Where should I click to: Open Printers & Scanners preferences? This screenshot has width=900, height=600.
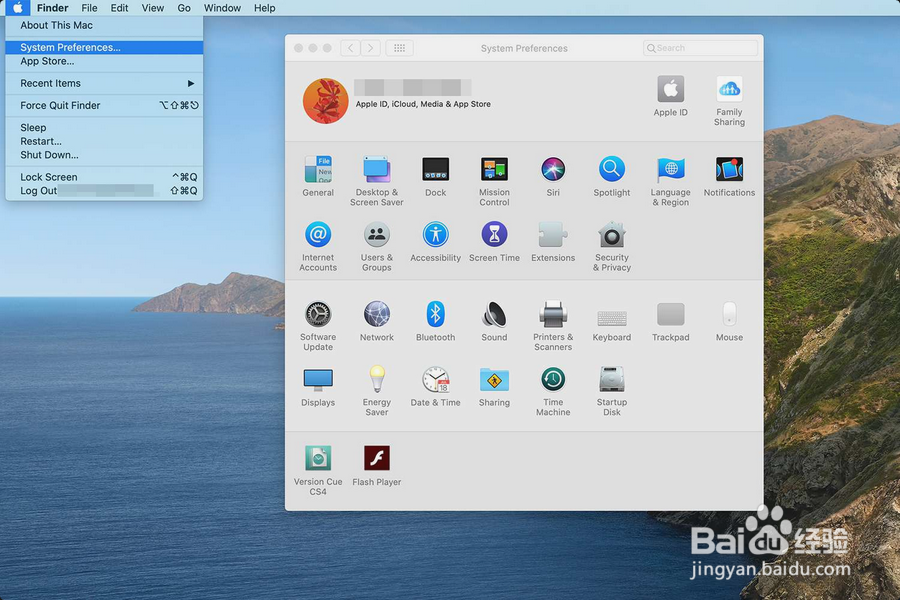553,325
